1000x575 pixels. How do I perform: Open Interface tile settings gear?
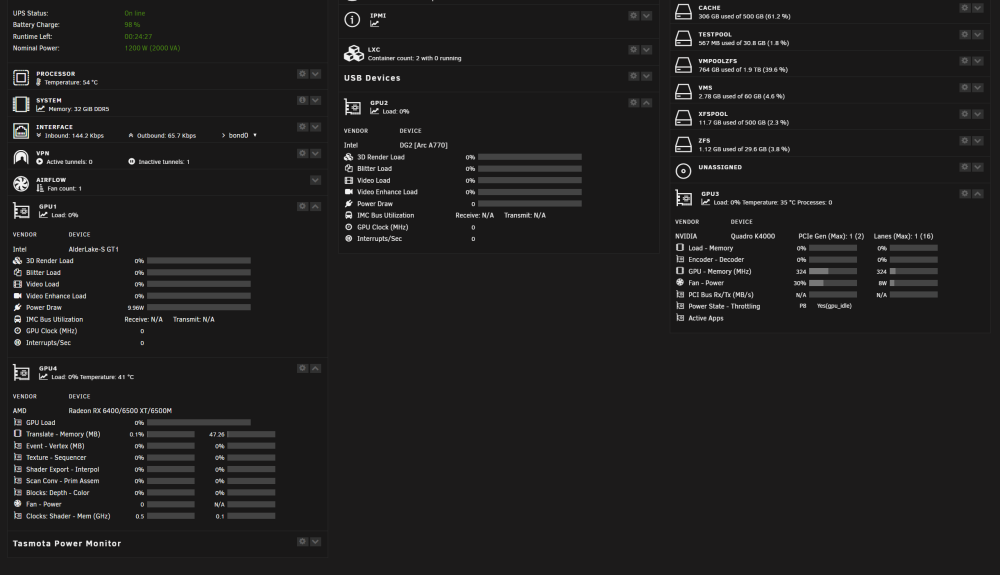pyautogui.click(x=302, y=127)
